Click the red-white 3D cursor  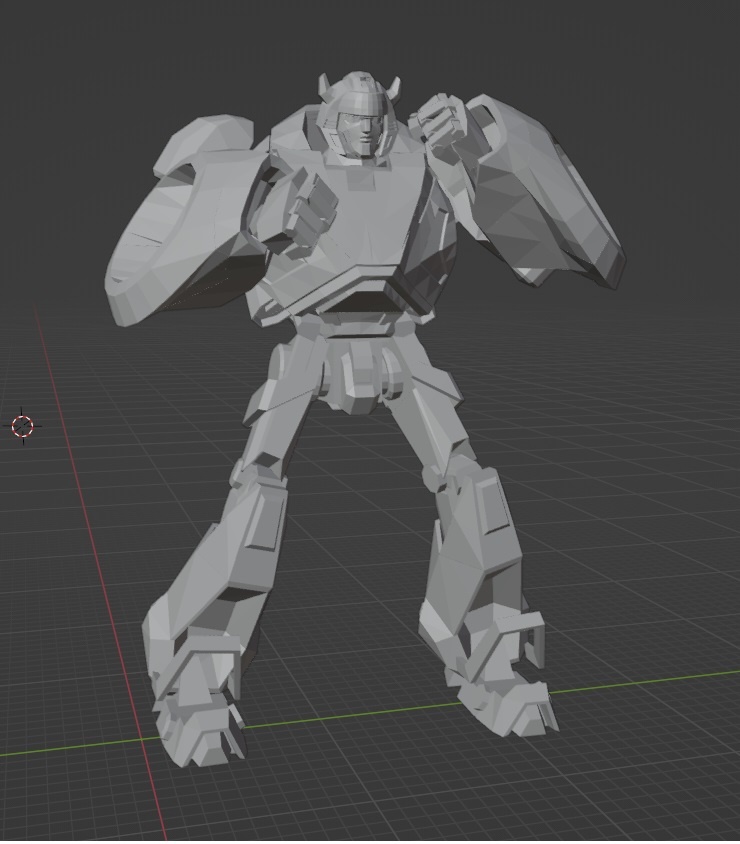coord(23,426)
